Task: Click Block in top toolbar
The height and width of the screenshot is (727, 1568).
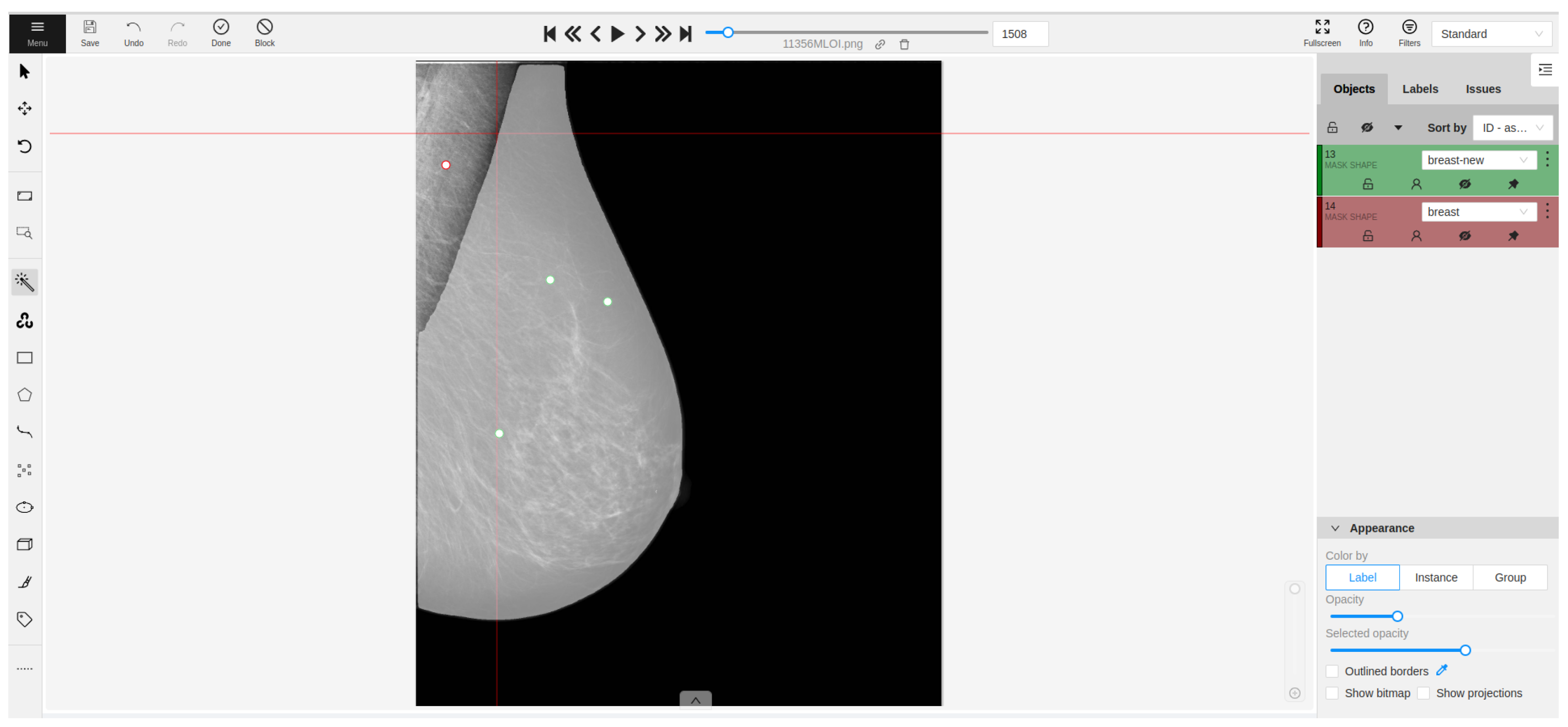Action: tap(265, 34)
